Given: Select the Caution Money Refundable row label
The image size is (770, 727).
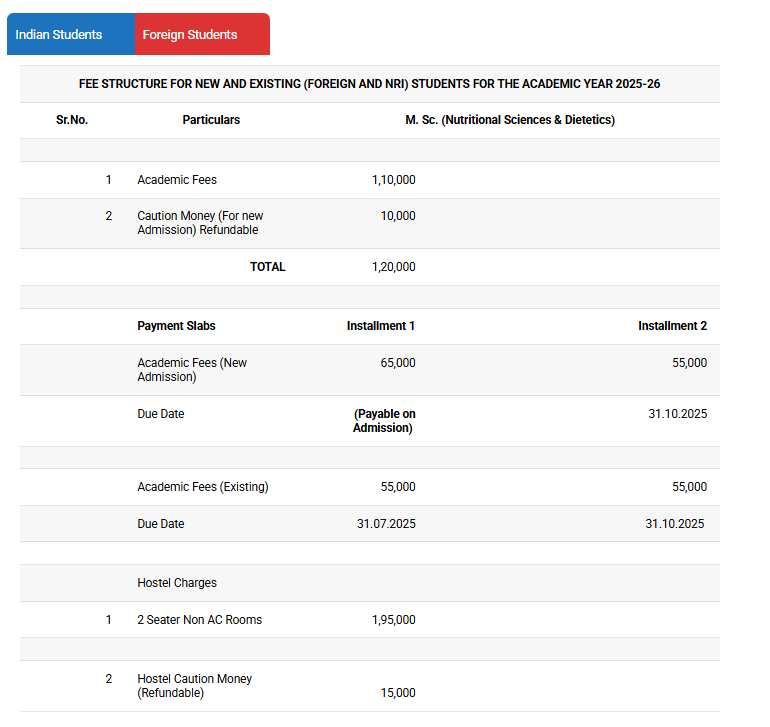Looking at the screenshot, I should [x=200, y=223].
